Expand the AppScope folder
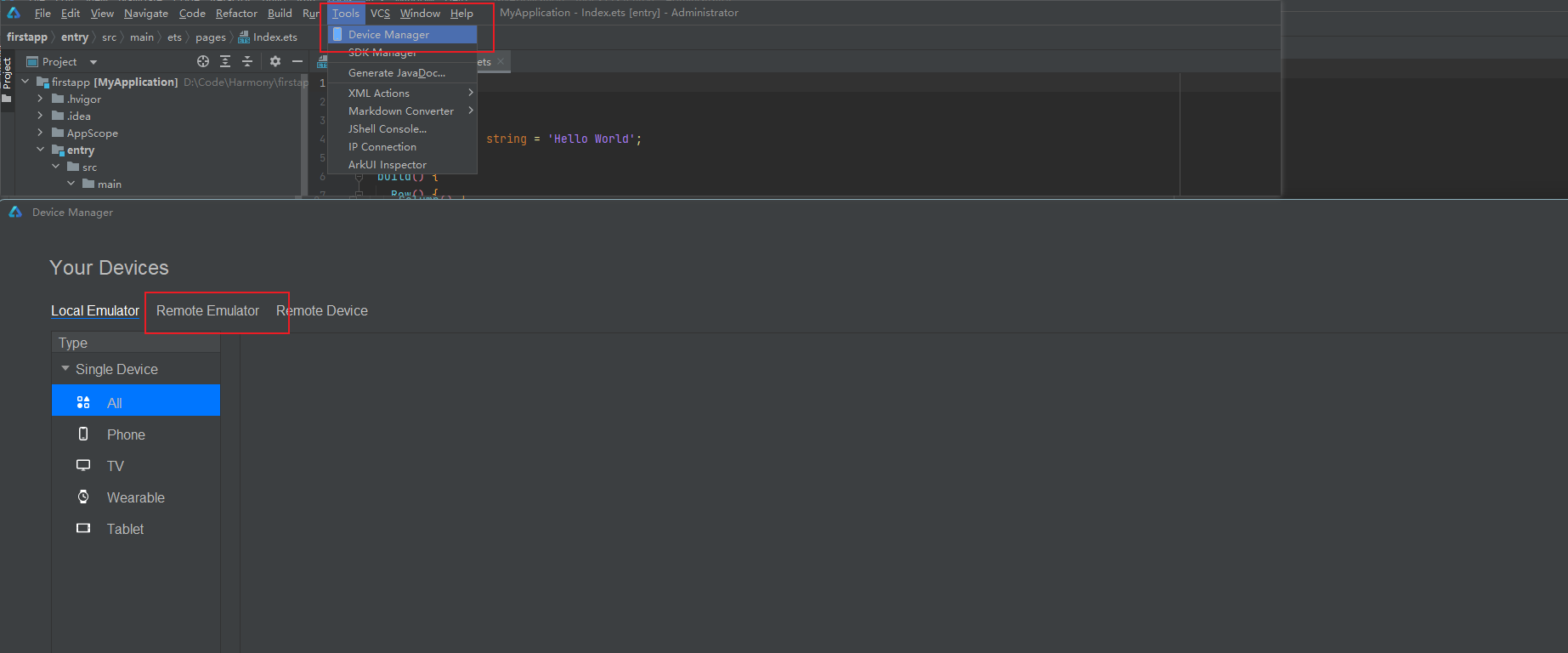 tap(40, 133)
